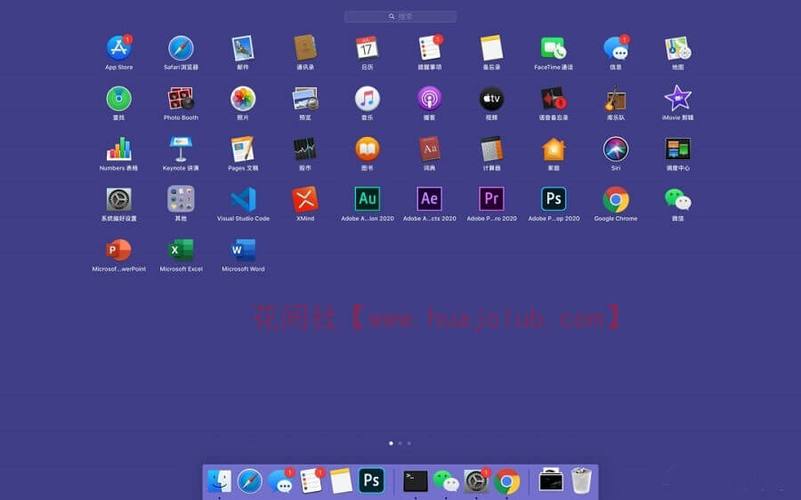Launch Photo Booth

point(181,99)
